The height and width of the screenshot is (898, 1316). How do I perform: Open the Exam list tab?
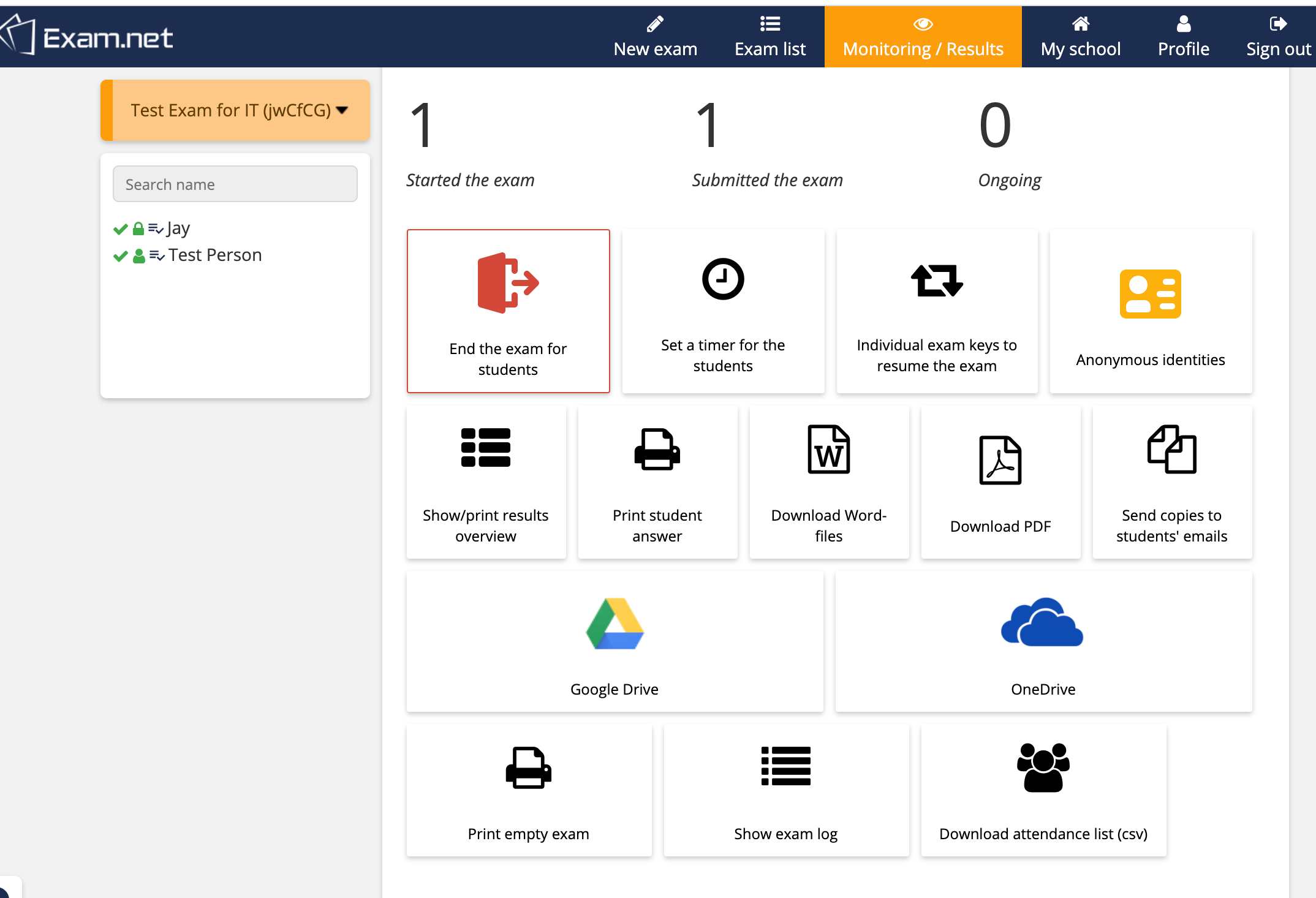pos(770,37)
